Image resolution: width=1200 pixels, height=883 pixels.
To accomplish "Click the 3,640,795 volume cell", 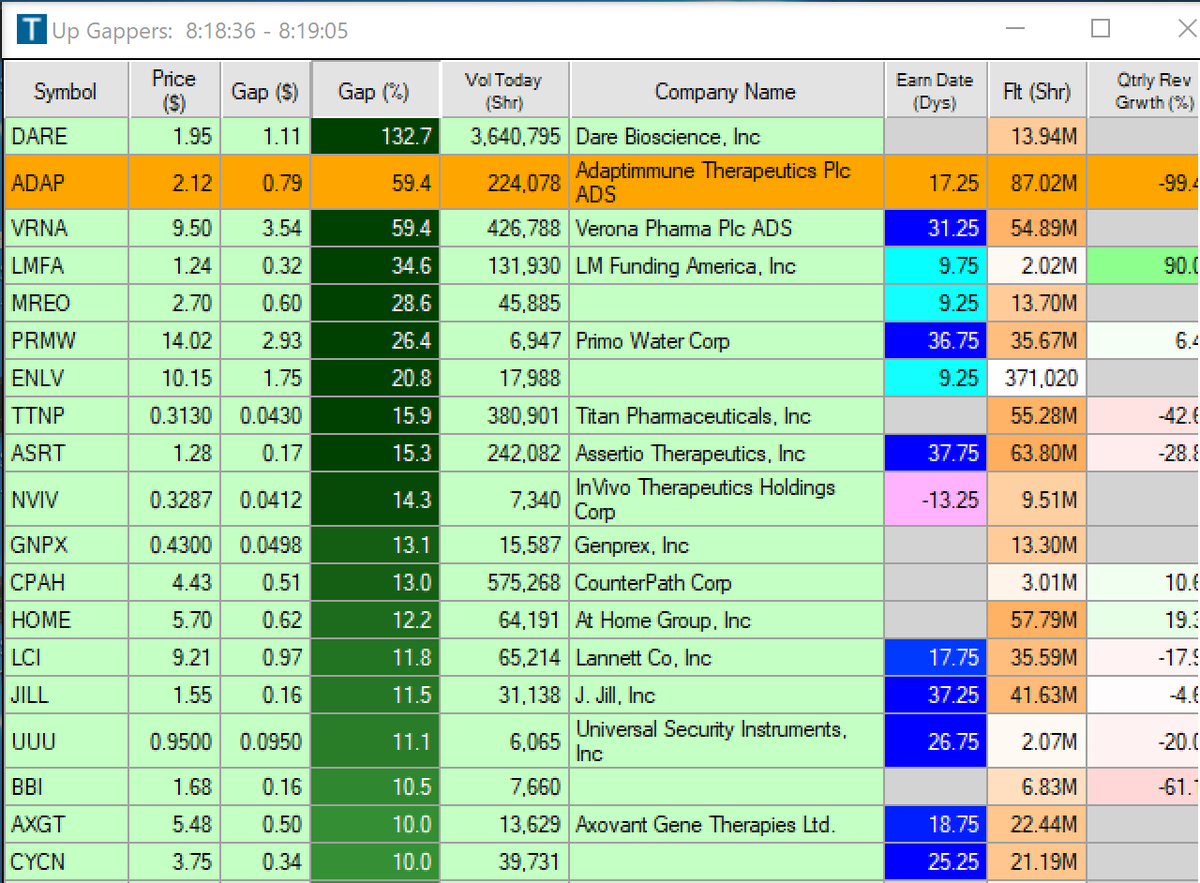I will pos(505,136).
